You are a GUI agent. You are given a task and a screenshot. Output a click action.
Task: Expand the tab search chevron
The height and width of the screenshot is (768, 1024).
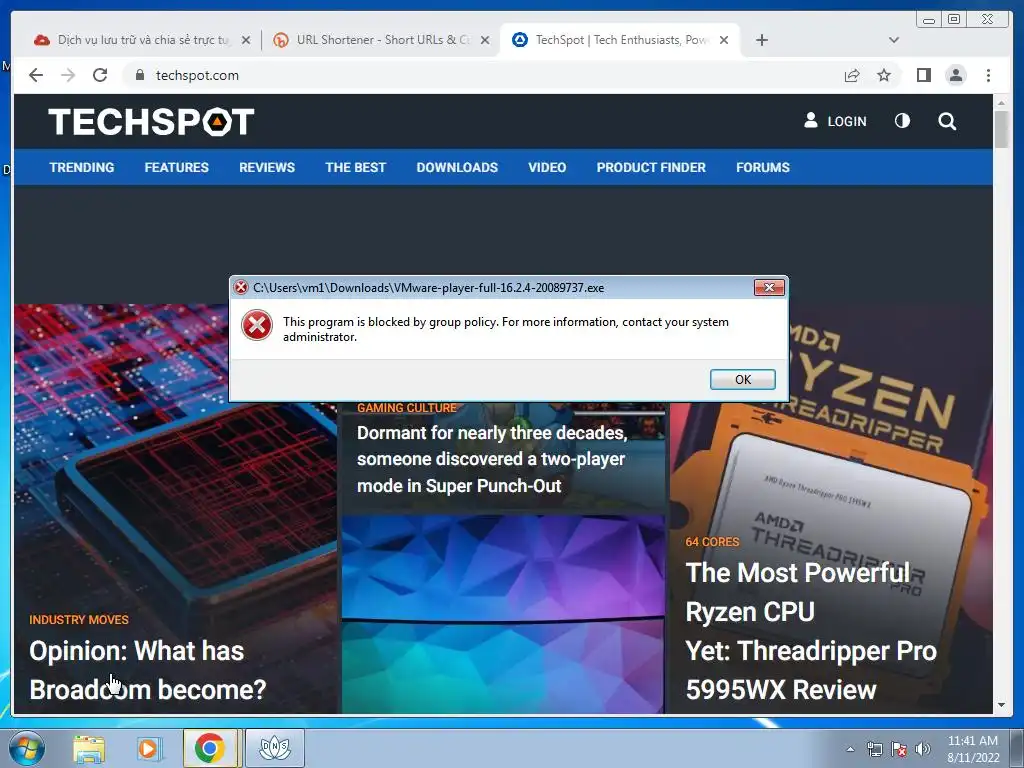(893, 40)
